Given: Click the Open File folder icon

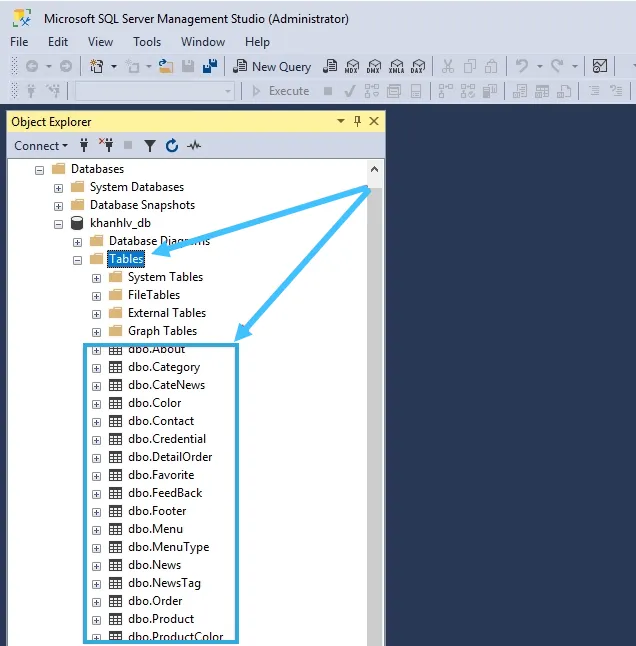Looking at the screenshot, I should coord(166,66).
